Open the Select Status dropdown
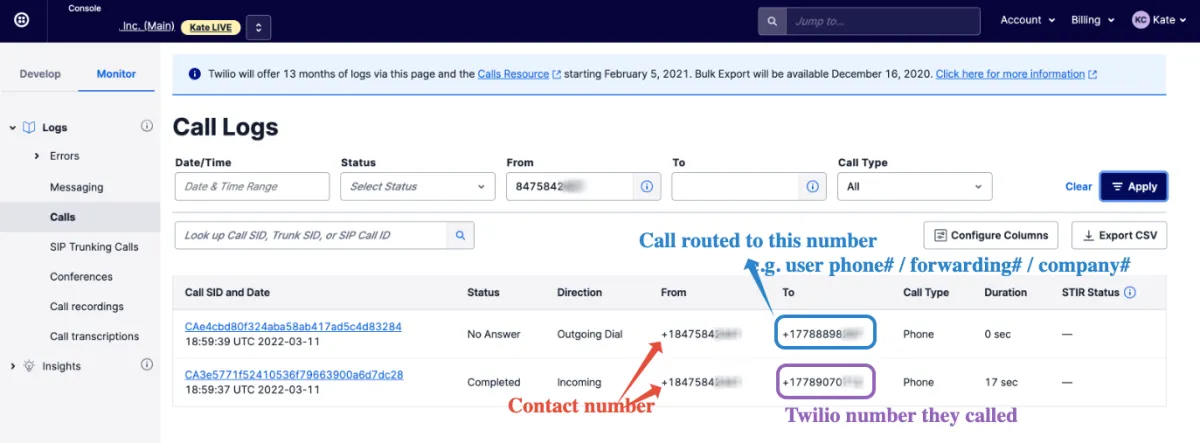1200x443 pixels. 418,186
